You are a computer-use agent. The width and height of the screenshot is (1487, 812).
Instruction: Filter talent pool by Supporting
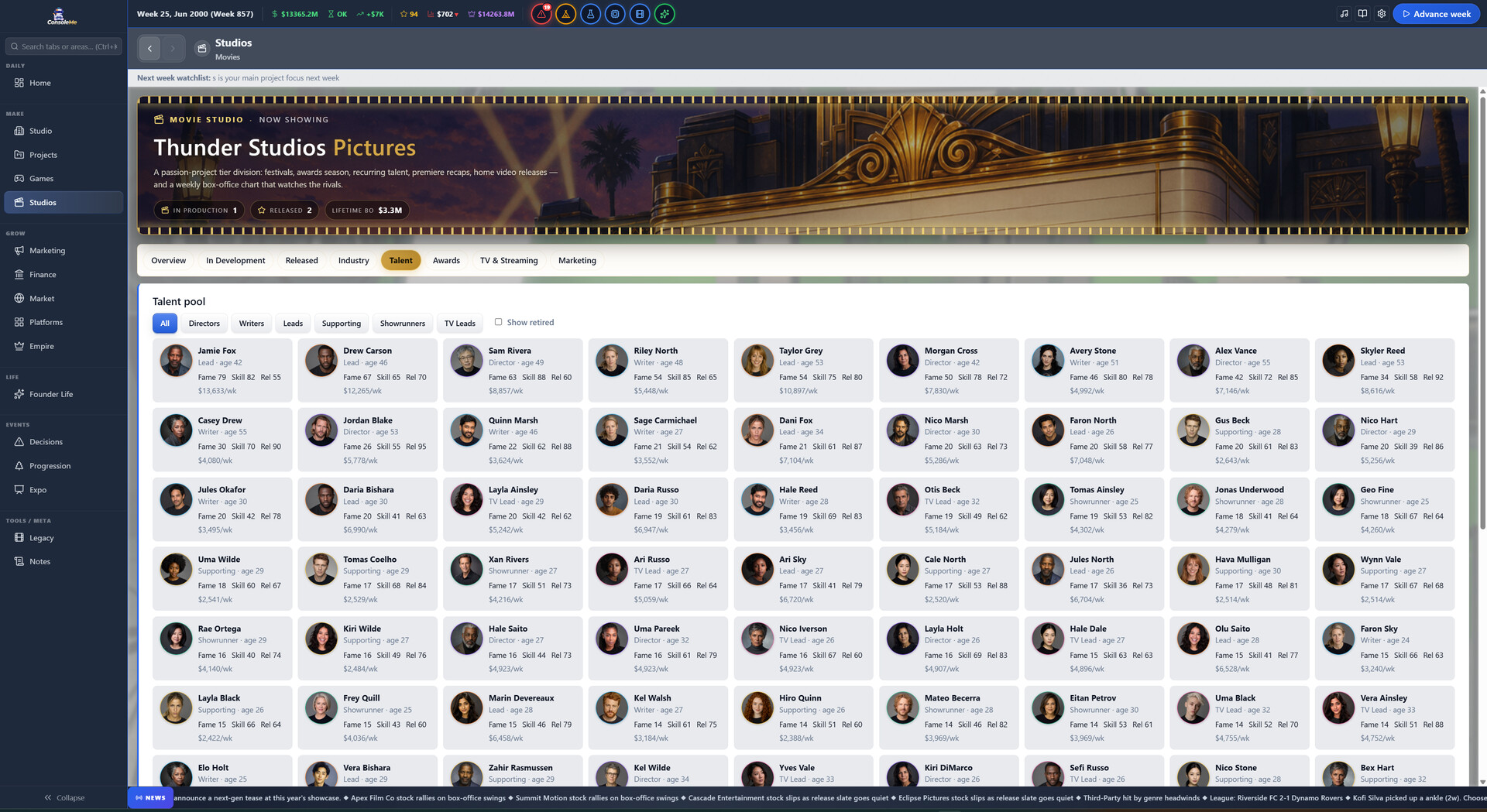pyautogui.click(x=342, y=324)
